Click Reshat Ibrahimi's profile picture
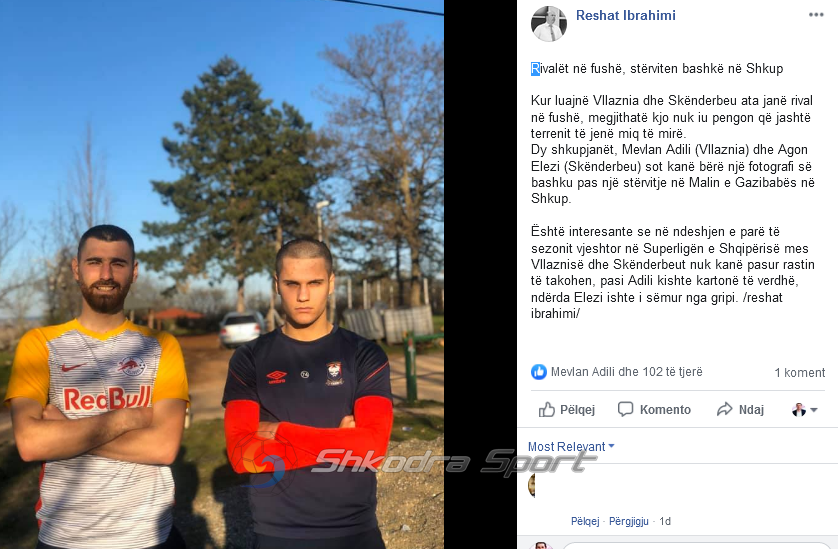This screenshot has height=549, width=838. 549,24
